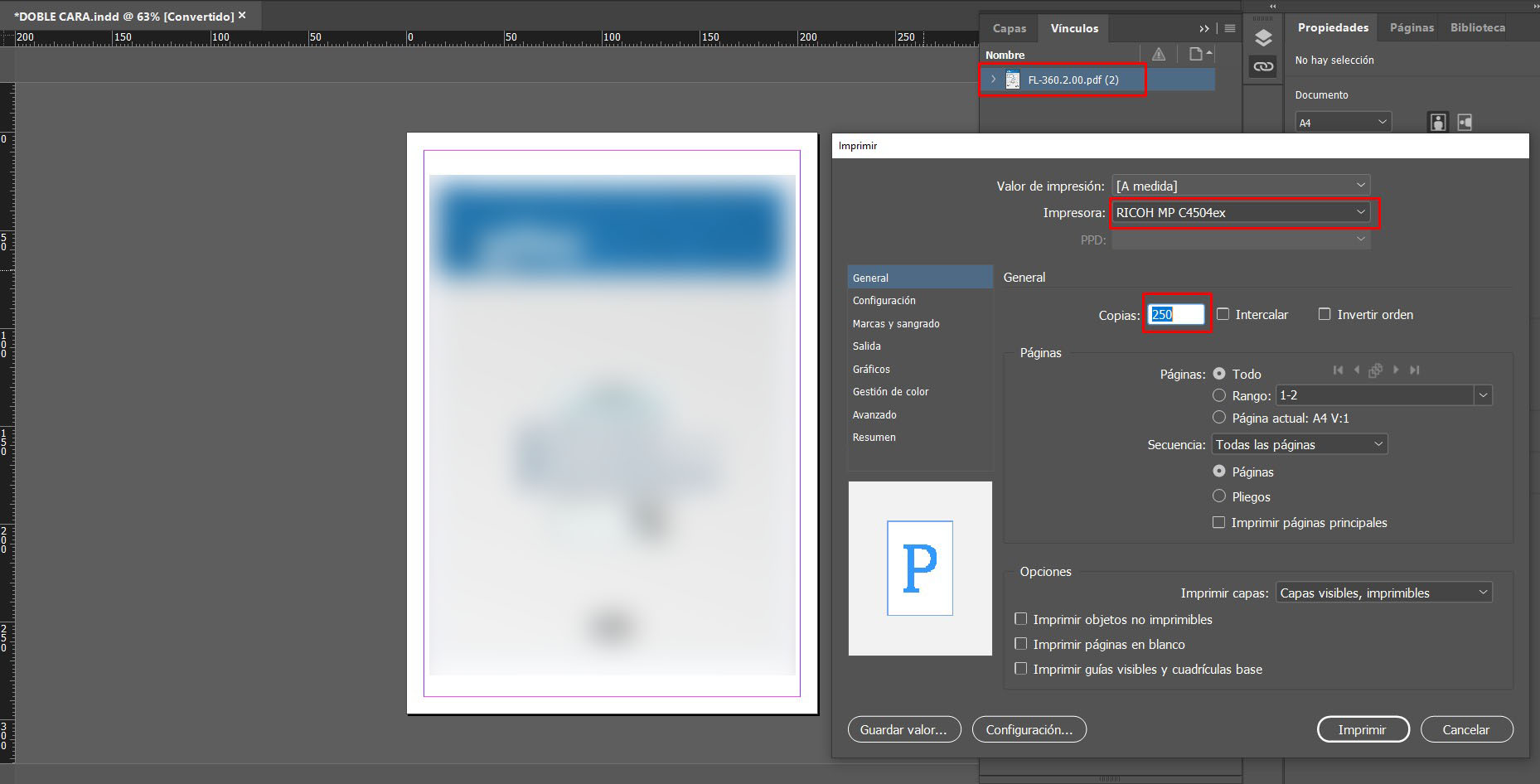This screenshot has height=784, width=1540.
Task: Check the Invertir orden option
Action: tap(1324, 314)
